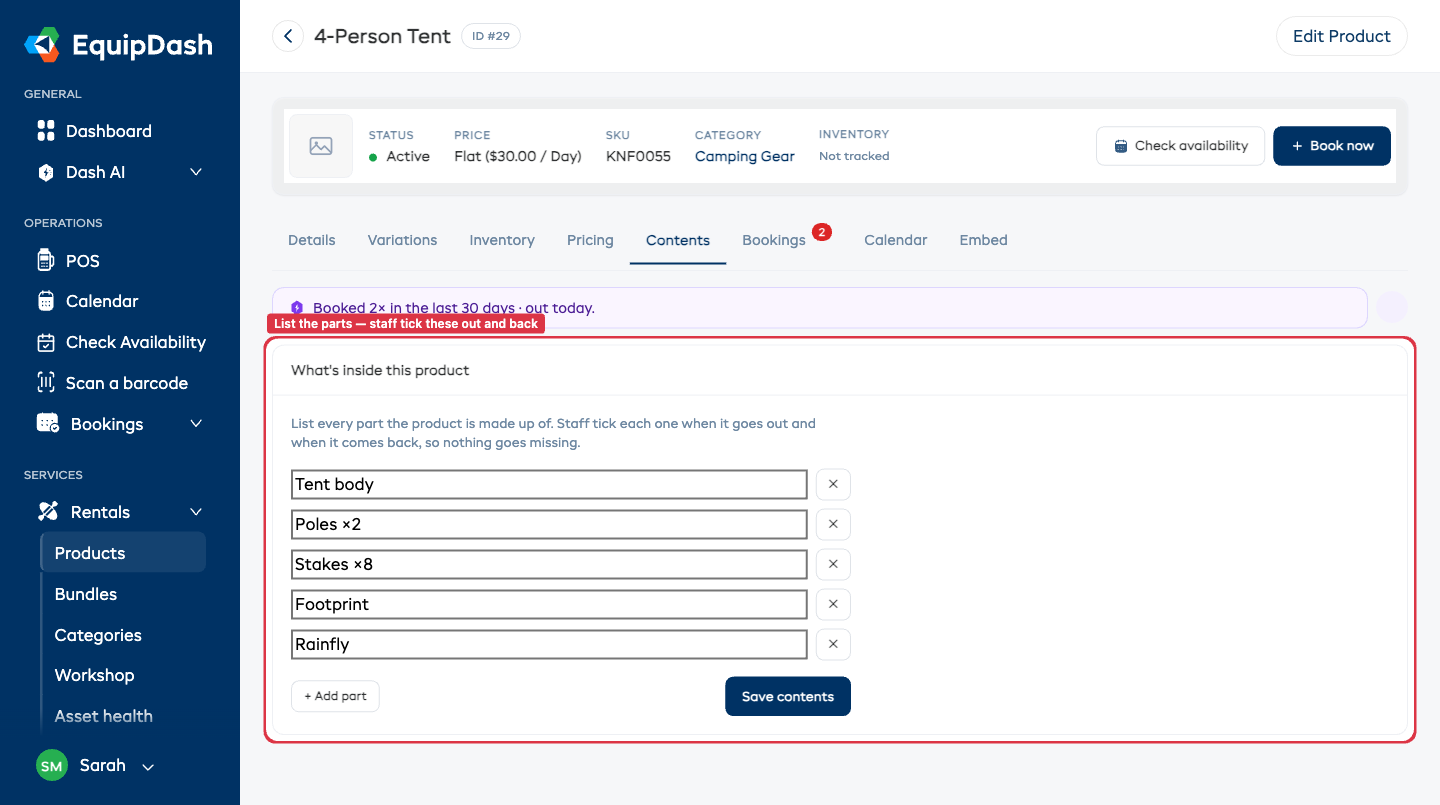Click the Poles ×2 input field
The image size is (1440, 805).
[x=549, y=524]
